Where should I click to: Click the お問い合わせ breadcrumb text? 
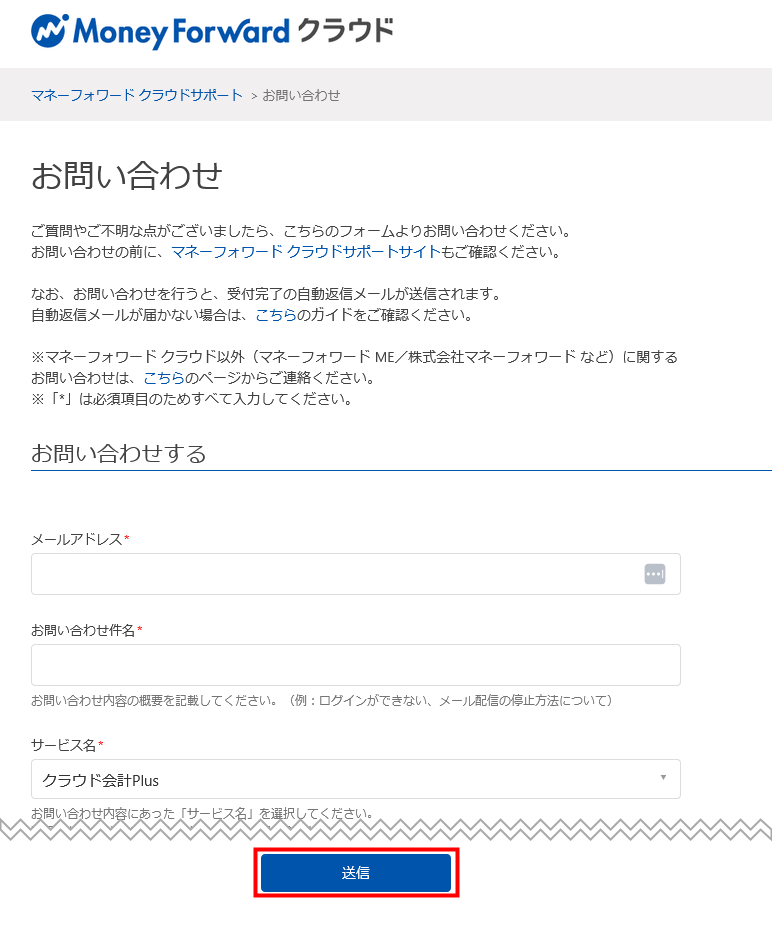point(301,95)
